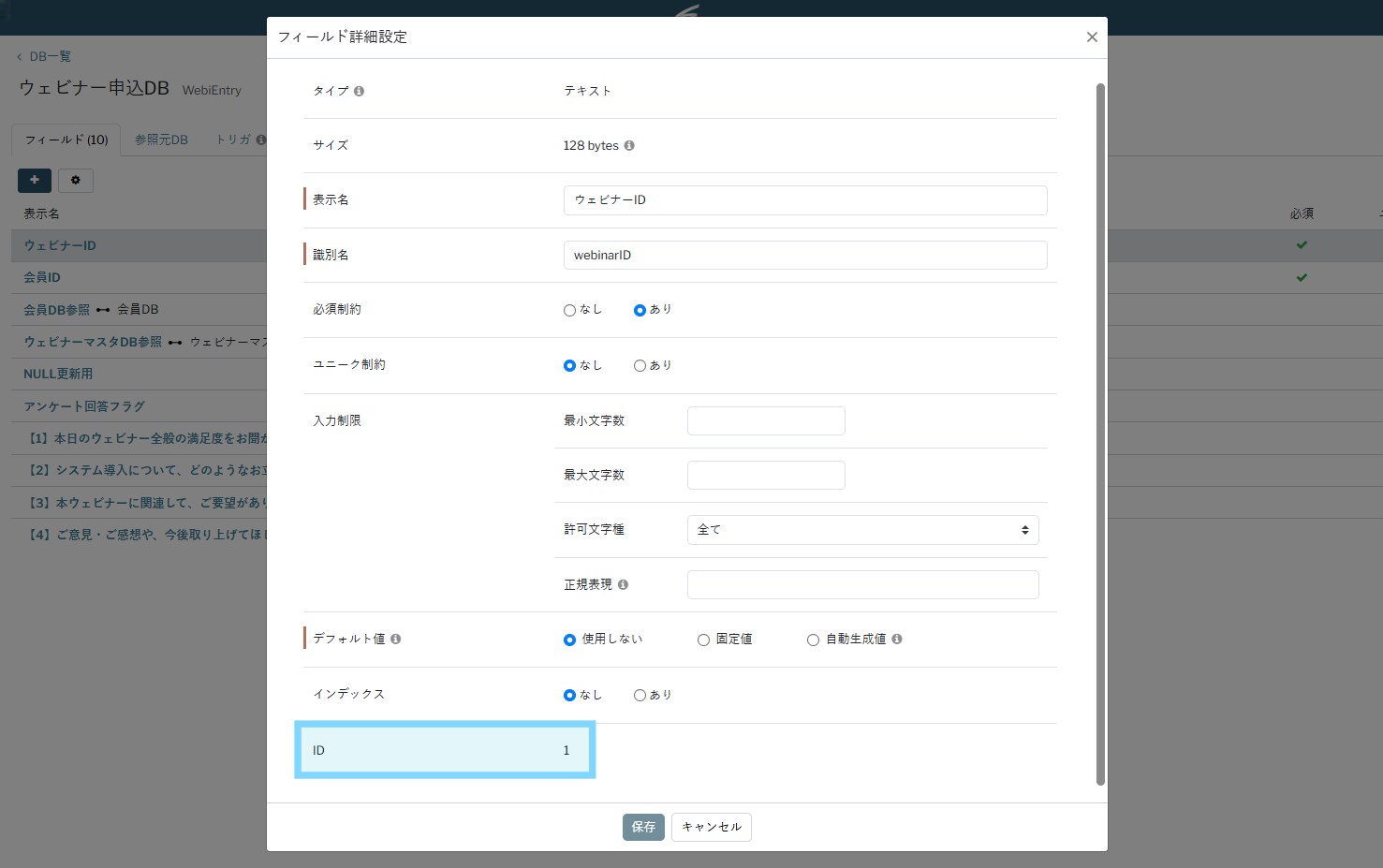
Task: Switch to the 参照元DB tab
Action: tap(161, 140)
